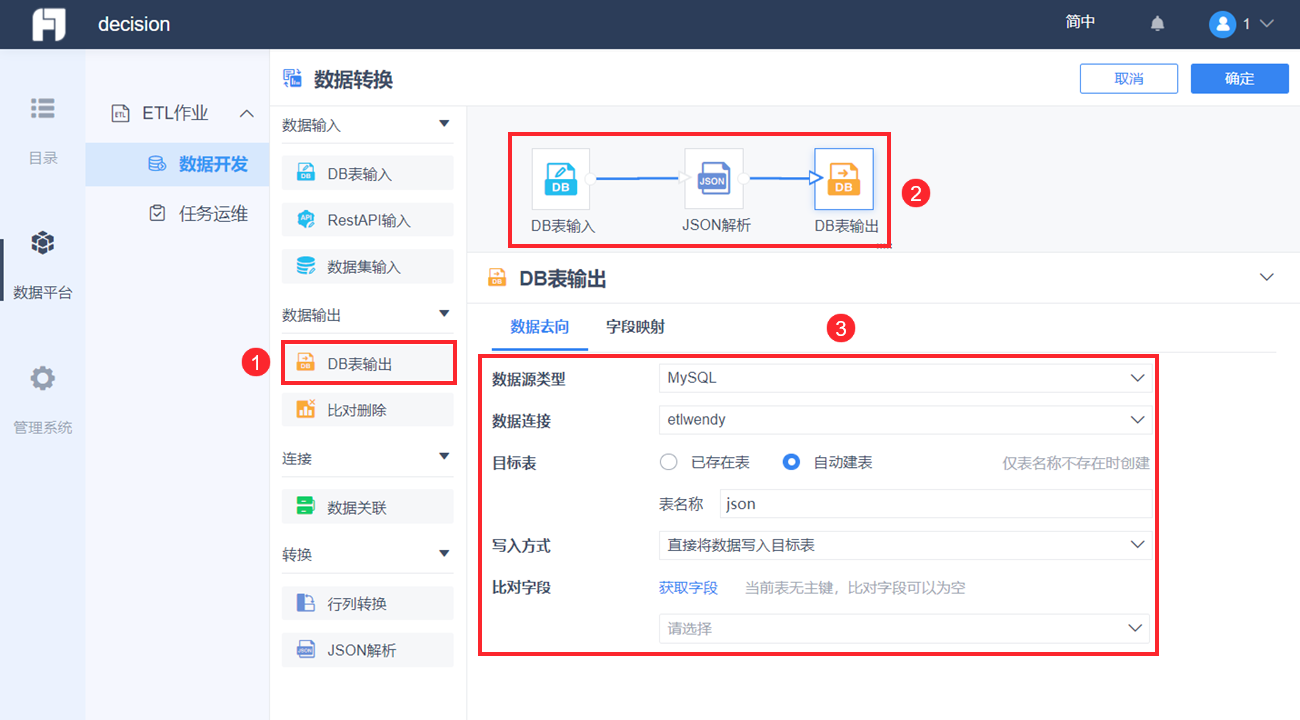Viewport: 1300px width, 720px height.
Task: Open the 目录 directory sidebar icon
Action: 43,108
